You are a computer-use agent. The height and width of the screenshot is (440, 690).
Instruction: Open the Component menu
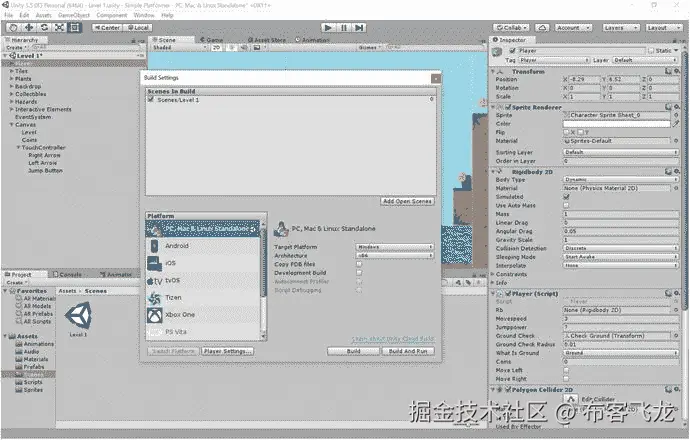coord(112,15)
